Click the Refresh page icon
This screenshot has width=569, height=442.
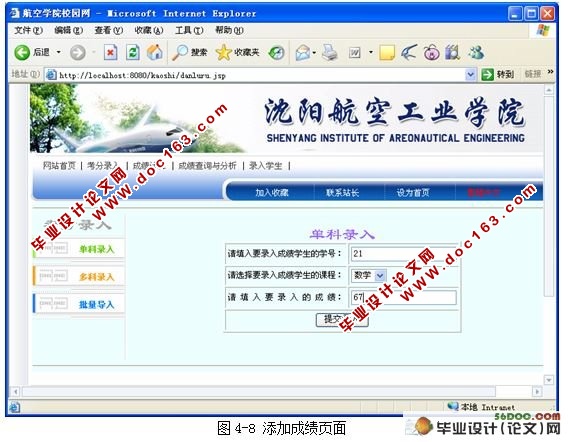133,53
